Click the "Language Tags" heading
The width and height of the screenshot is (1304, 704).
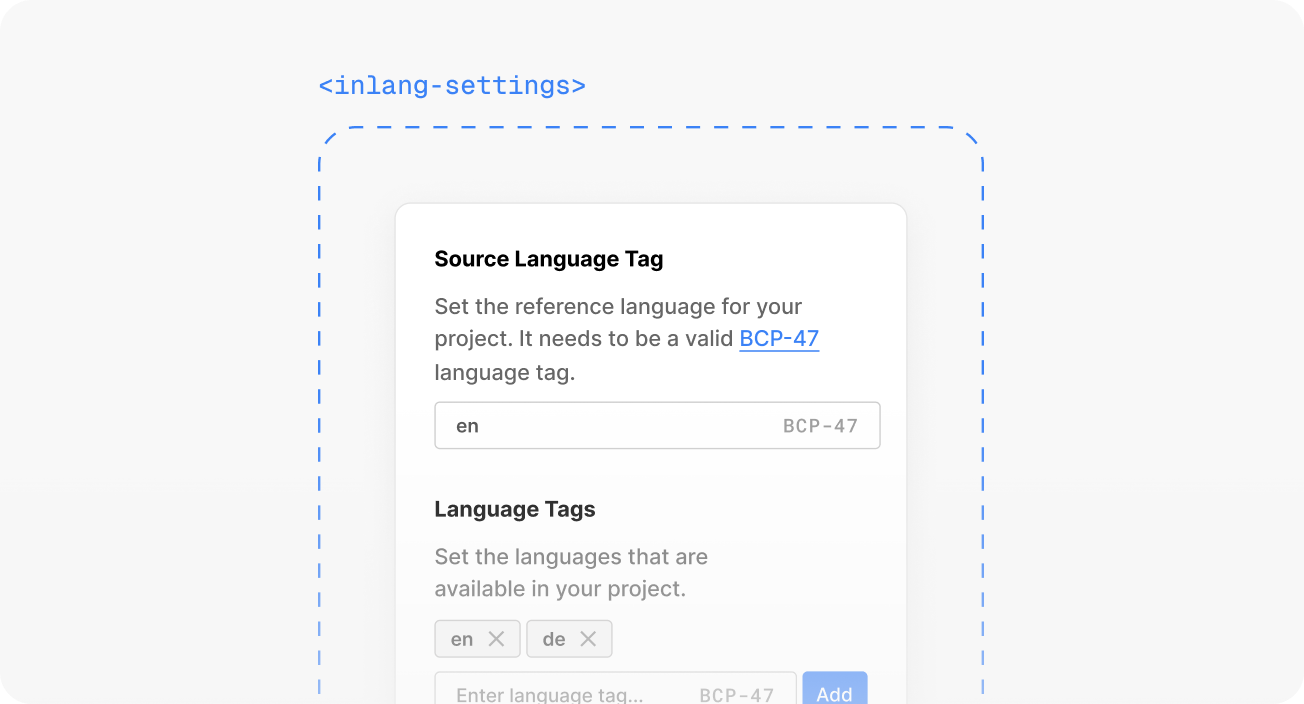pos(515,509)
